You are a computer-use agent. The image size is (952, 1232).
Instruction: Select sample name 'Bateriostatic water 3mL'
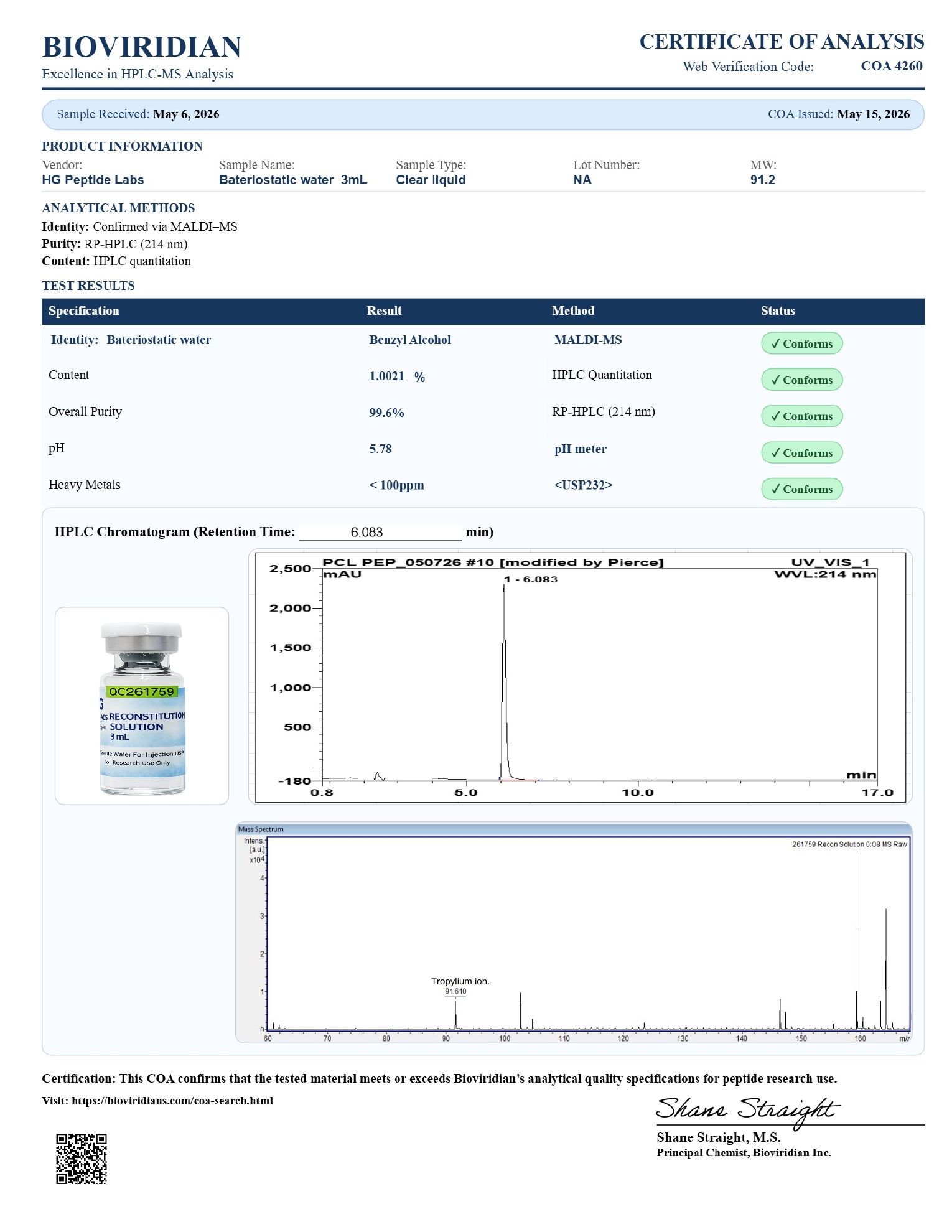(x=293, y=180)
